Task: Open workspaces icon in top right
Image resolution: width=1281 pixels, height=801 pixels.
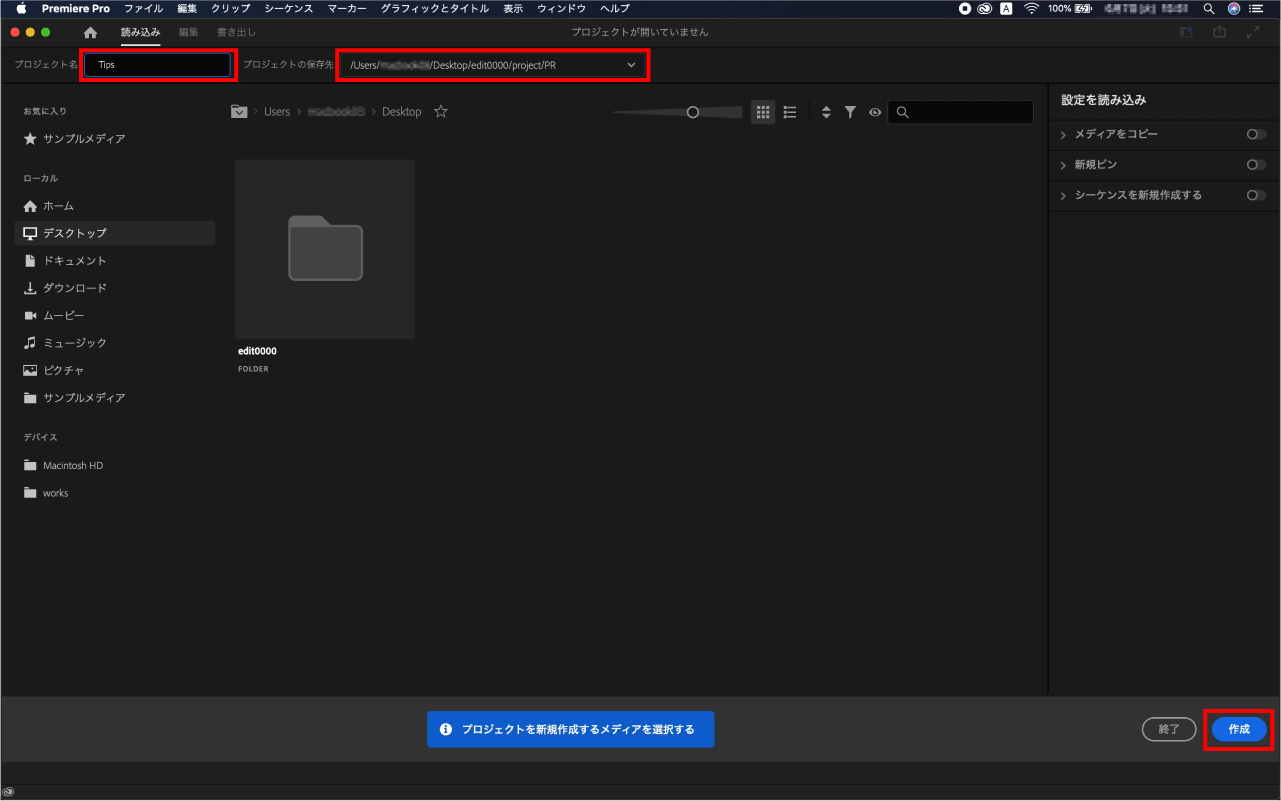Action: [1186, 32]
